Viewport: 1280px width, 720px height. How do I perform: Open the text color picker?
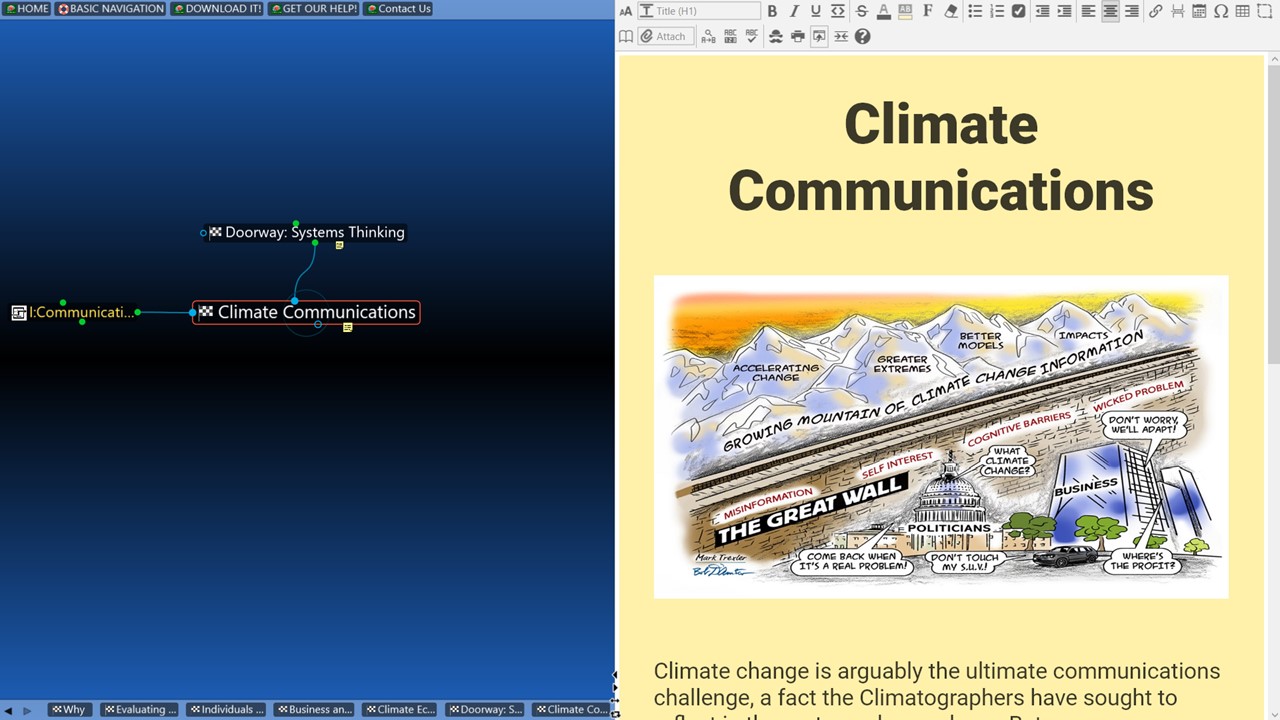point(883,11)
